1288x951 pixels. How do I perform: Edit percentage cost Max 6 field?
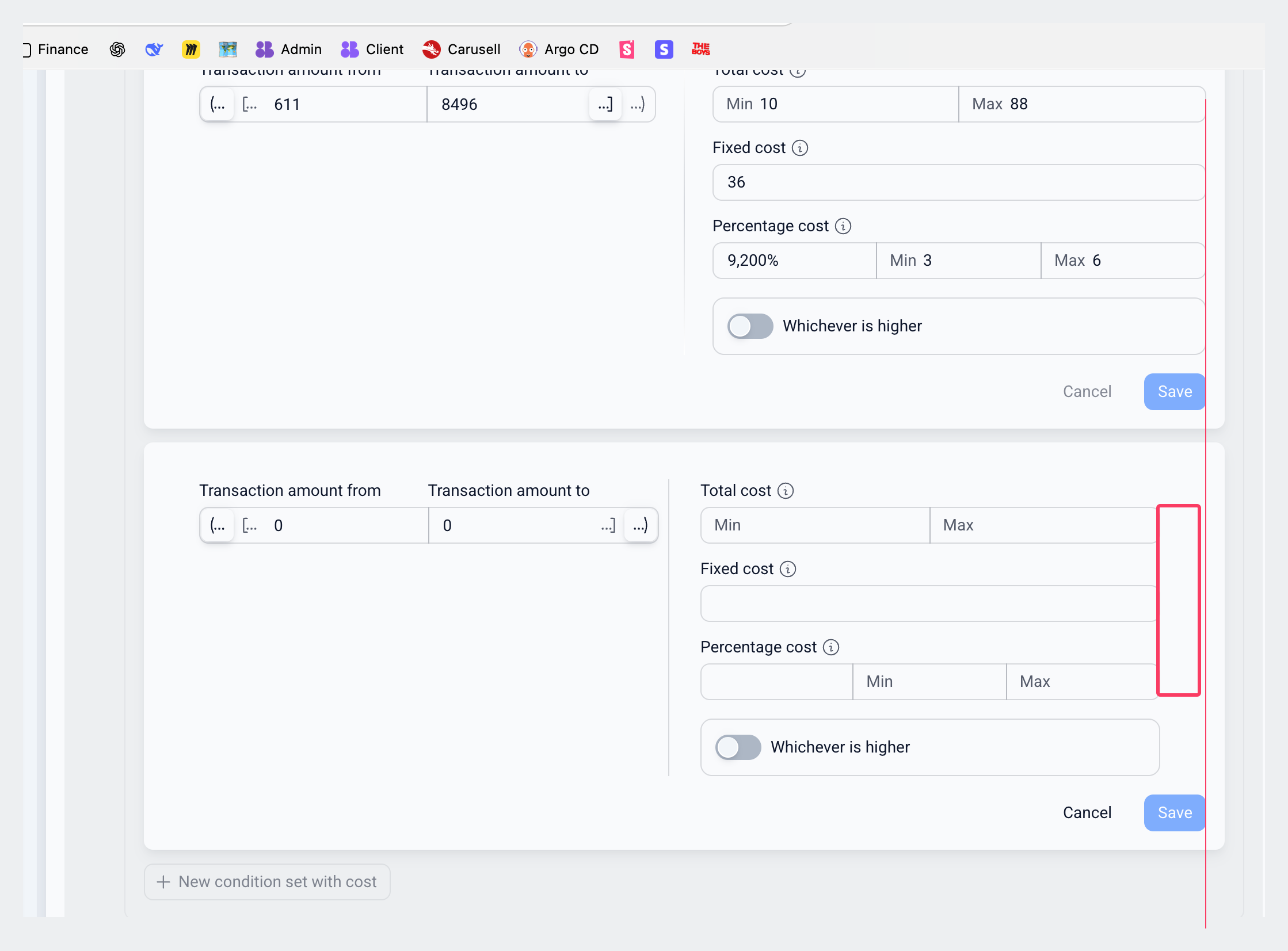click(1123, 261)
